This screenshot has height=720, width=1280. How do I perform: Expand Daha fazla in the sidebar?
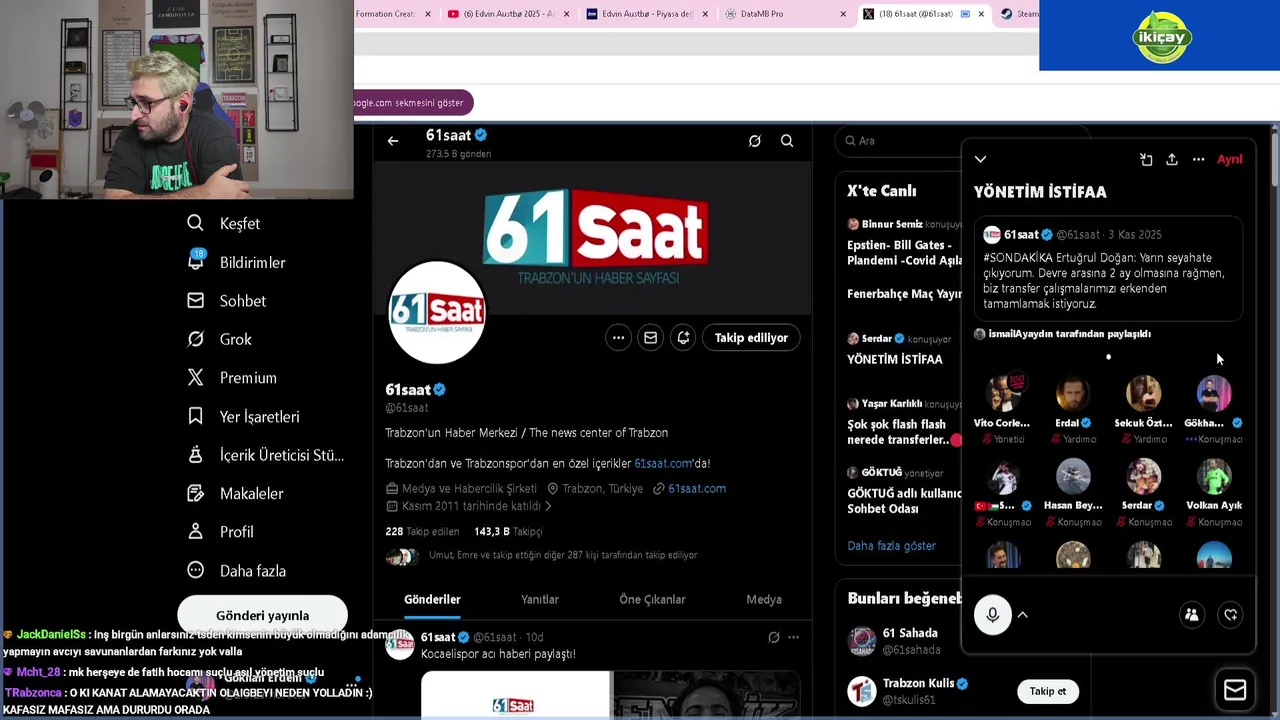237,571
